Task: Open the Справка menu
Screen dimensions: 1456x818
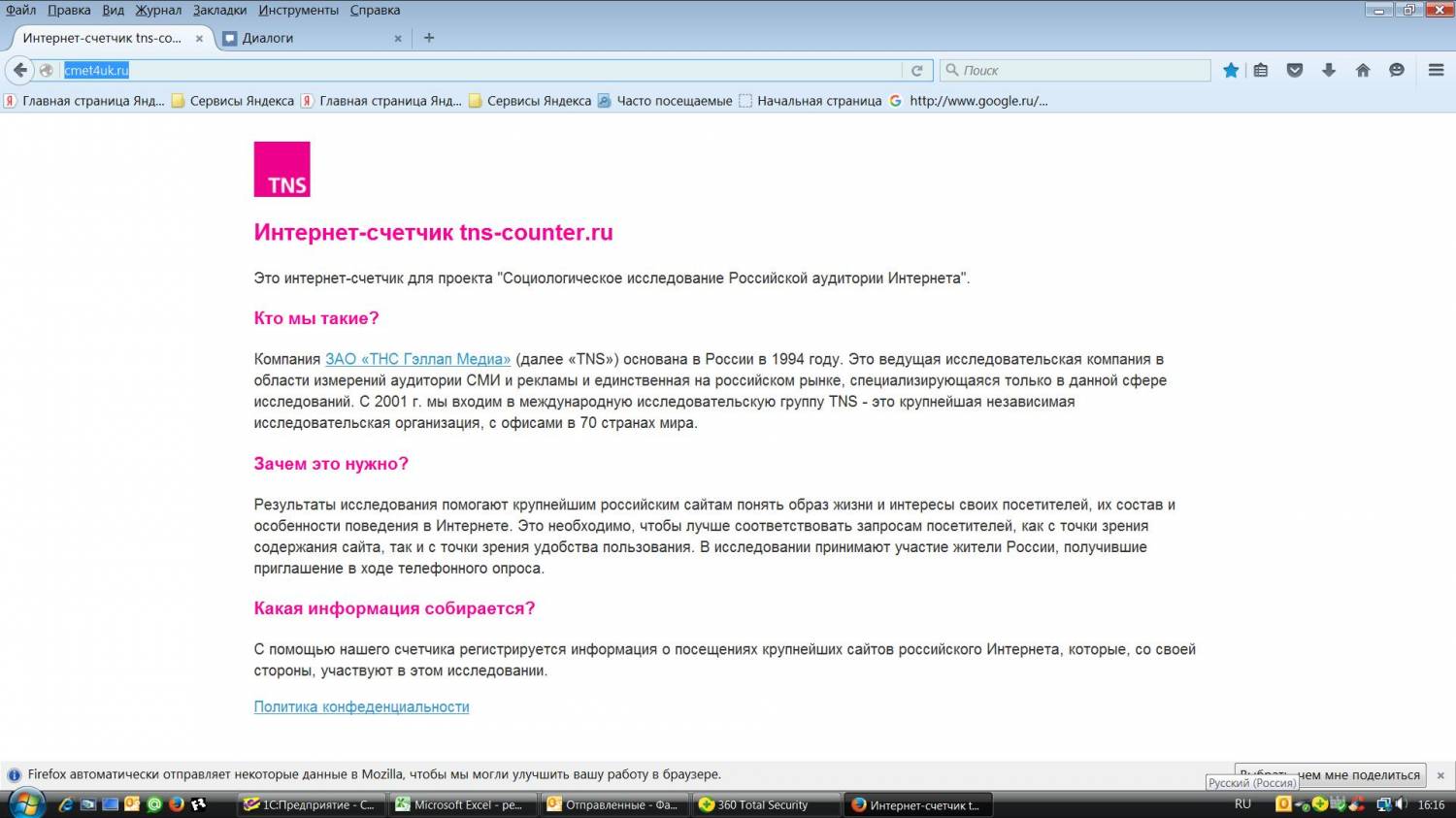Action: pos(375,10)
